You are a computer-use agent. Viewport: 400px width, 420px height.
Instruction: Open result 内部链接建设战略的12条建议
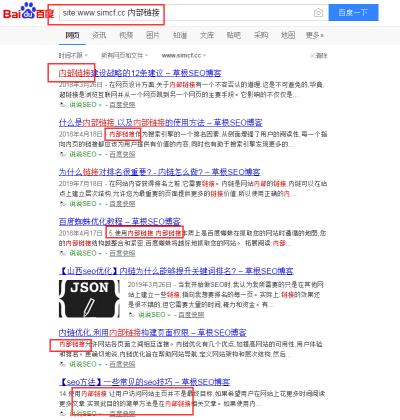pos(140,73)
